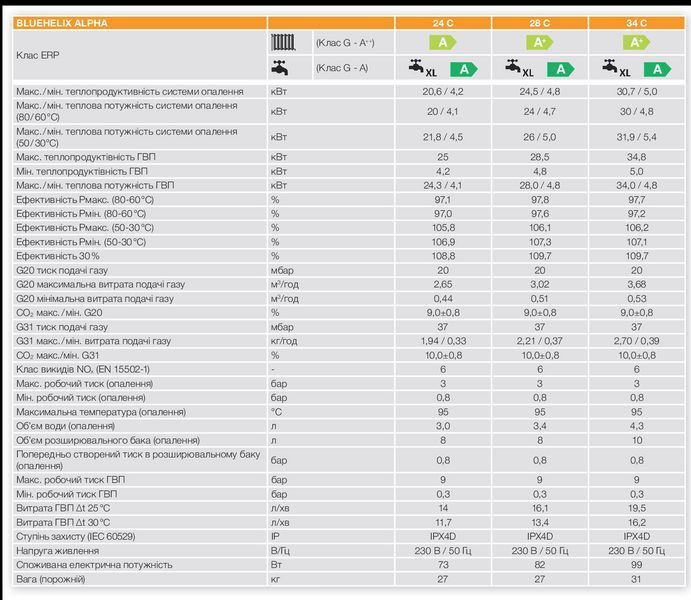The image size is (691, 600).
Task: Select the '24 C' column header
Action: point(443,23)
